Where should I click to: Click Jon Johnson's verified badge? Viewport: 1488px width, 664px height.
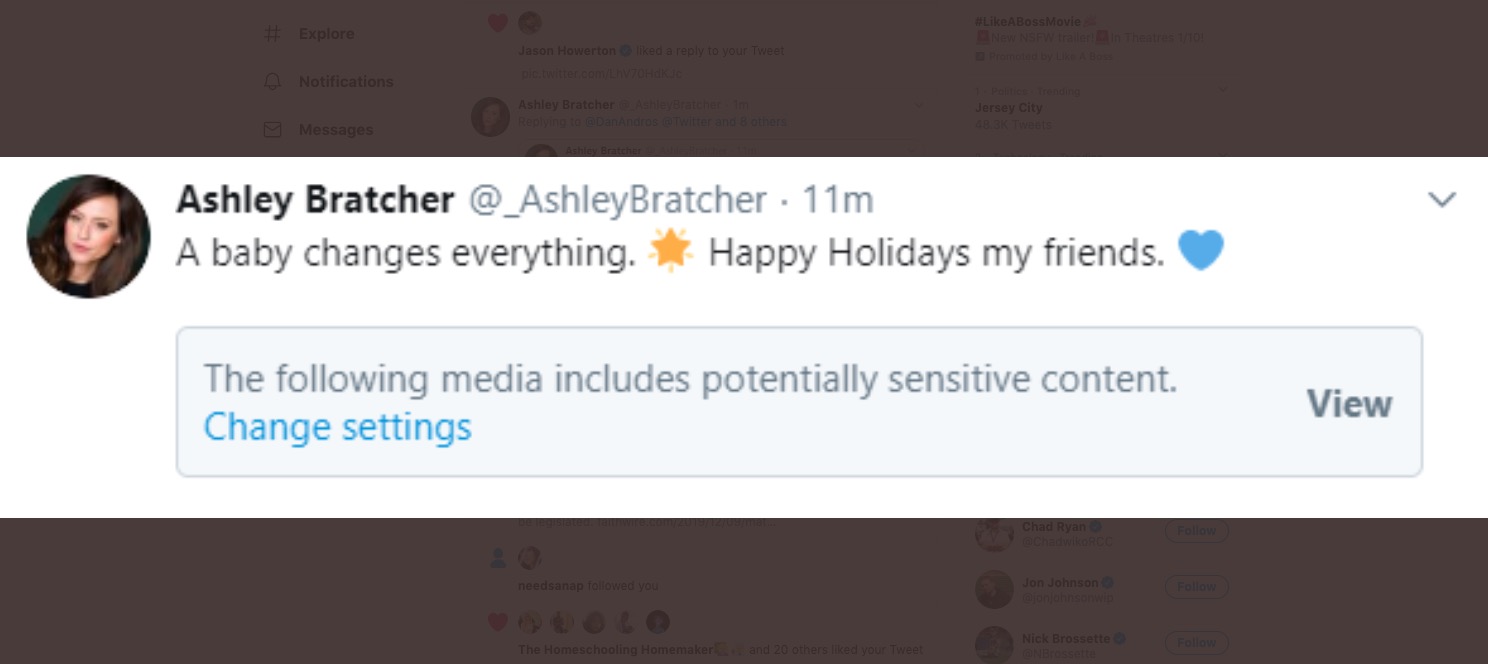1110,582
